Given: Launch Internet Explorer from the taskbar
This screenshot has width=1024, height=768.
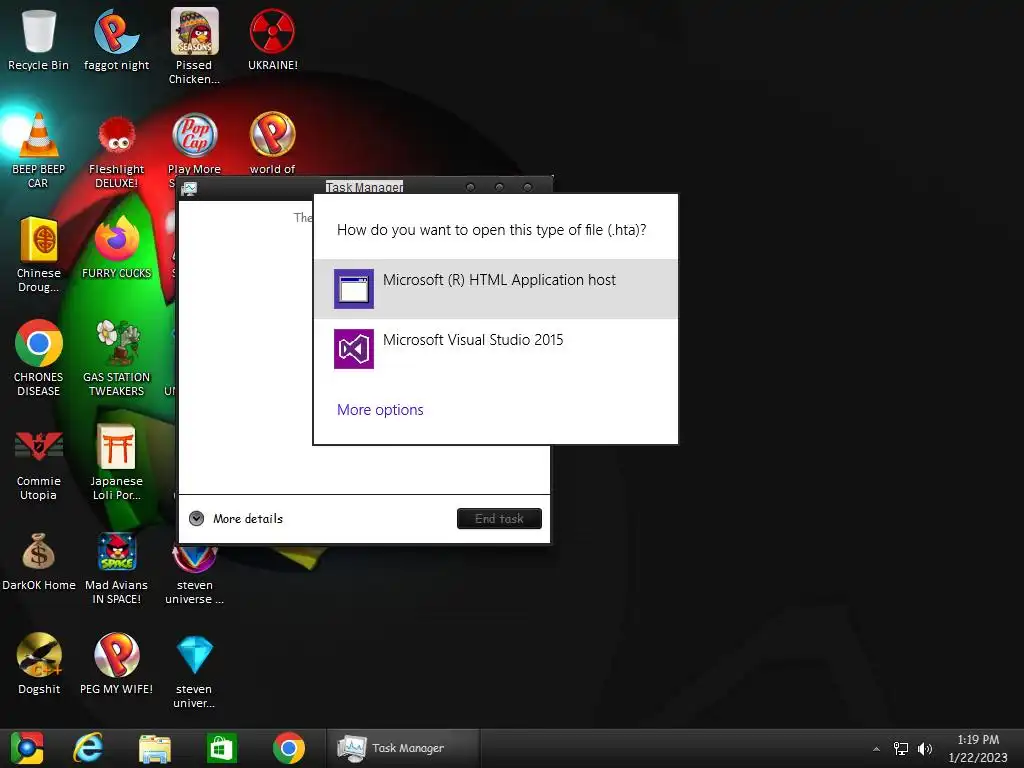Looking at the screenshot, I should coord(89,748).
